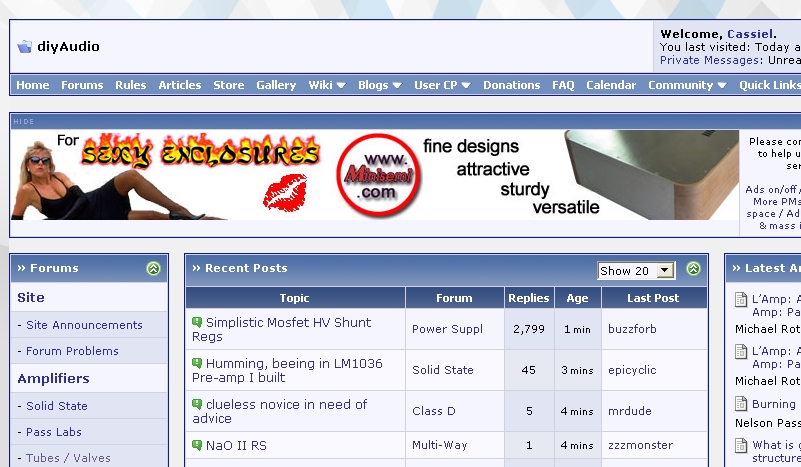Sort by Topic column header
The width and height of the screenshot is (801, 467).
click(294, 298)
